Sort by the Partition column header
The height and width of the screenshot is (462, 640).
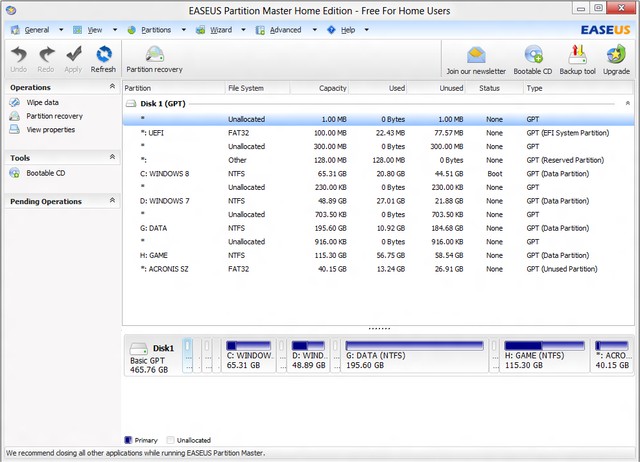(174, 88)
